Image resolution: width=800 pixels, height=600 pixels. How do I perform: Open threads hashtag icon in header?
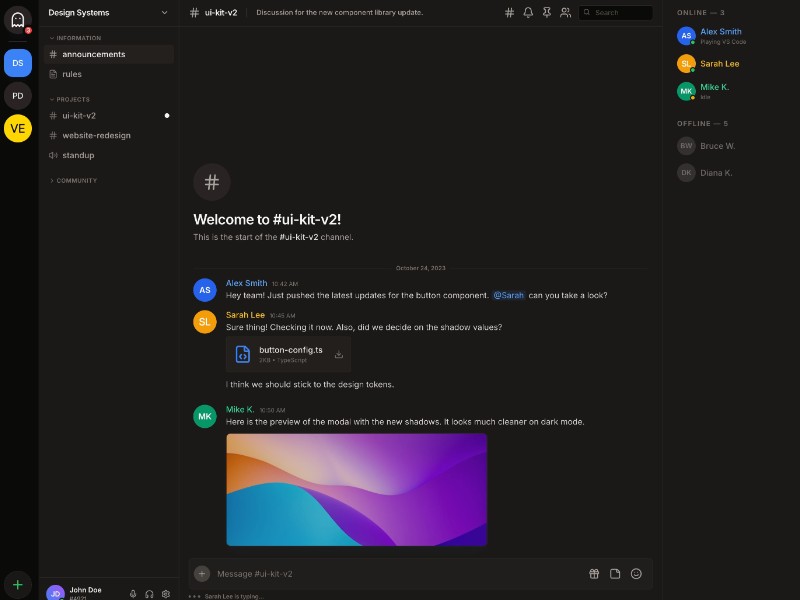coord(509,13)
